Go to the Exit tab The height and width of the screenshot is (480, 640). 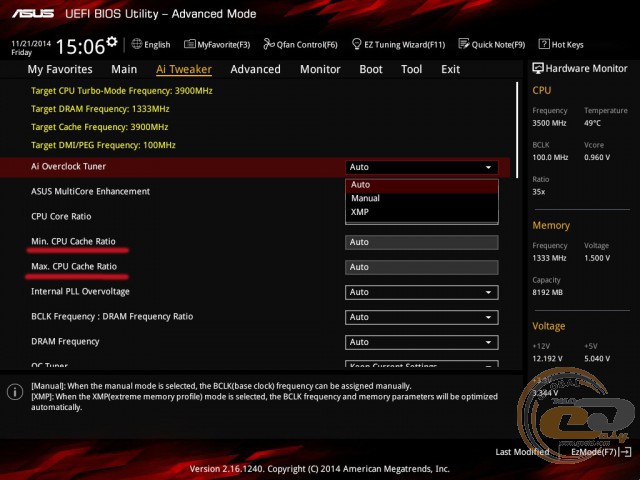tap(450, 69)
